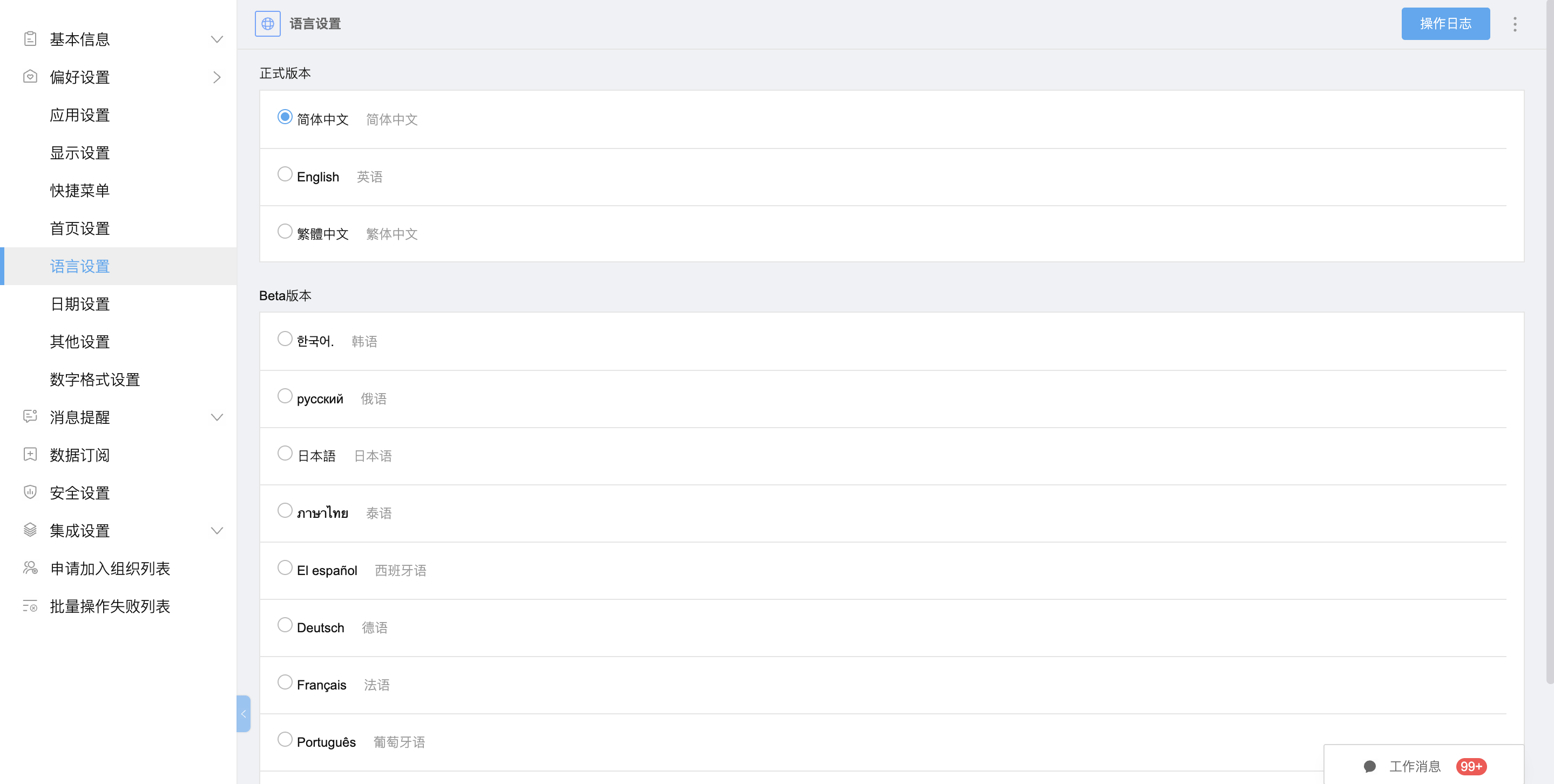Expand the 消息提醒 menu chevron
The height and width of the screenshot is (784, 1554).
(217, 417)
